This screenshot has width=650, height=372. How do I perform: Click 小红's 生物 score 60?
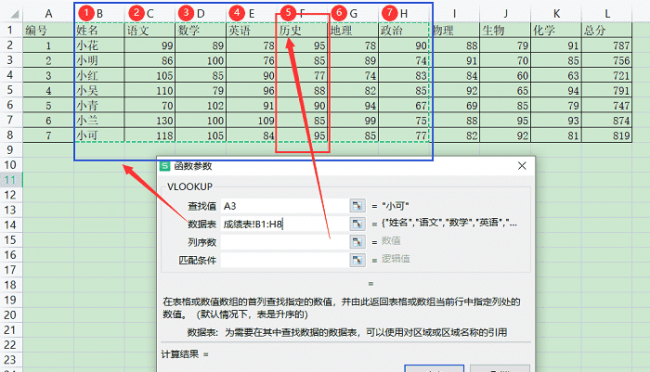coord(505,75)
